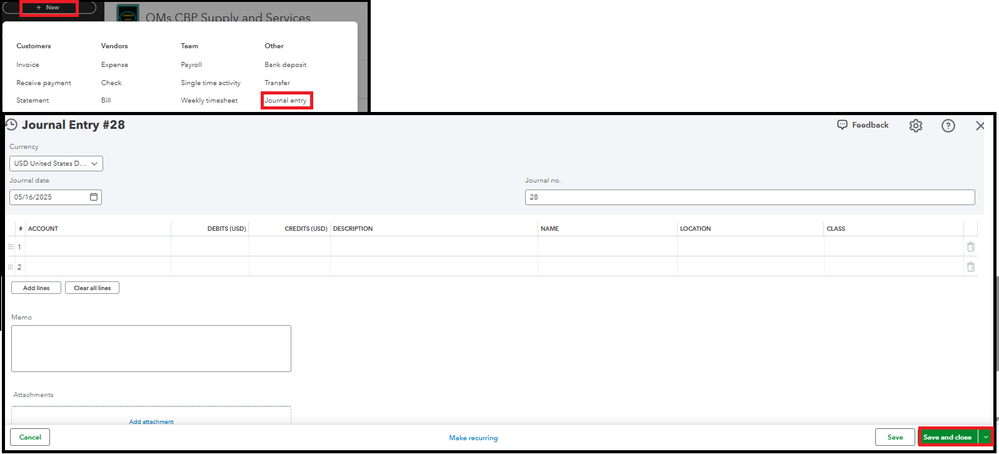Click the drag handle of line 1
This screenshot has height=454, width=999.
[10, 246]
